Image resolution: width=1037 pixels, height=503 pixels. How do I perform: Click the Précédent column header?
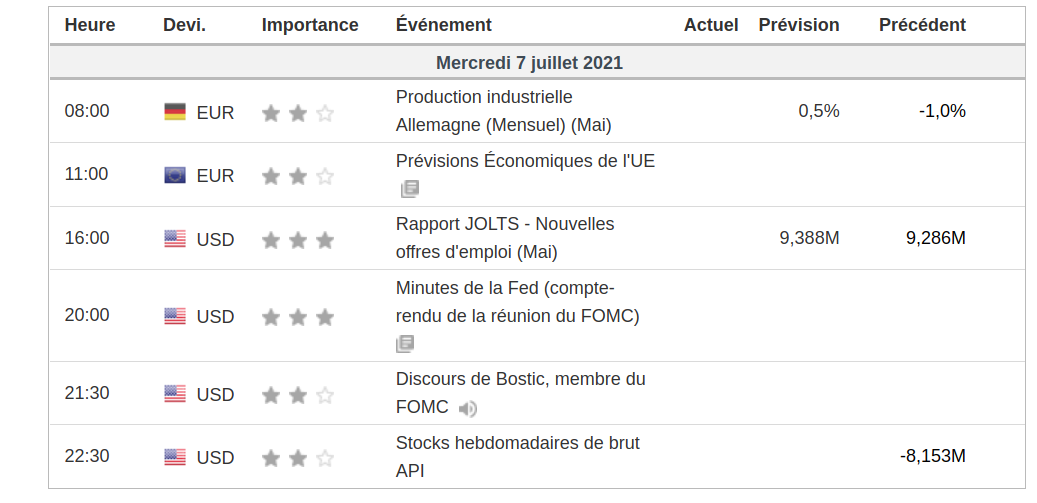click(x=922, y=25)
